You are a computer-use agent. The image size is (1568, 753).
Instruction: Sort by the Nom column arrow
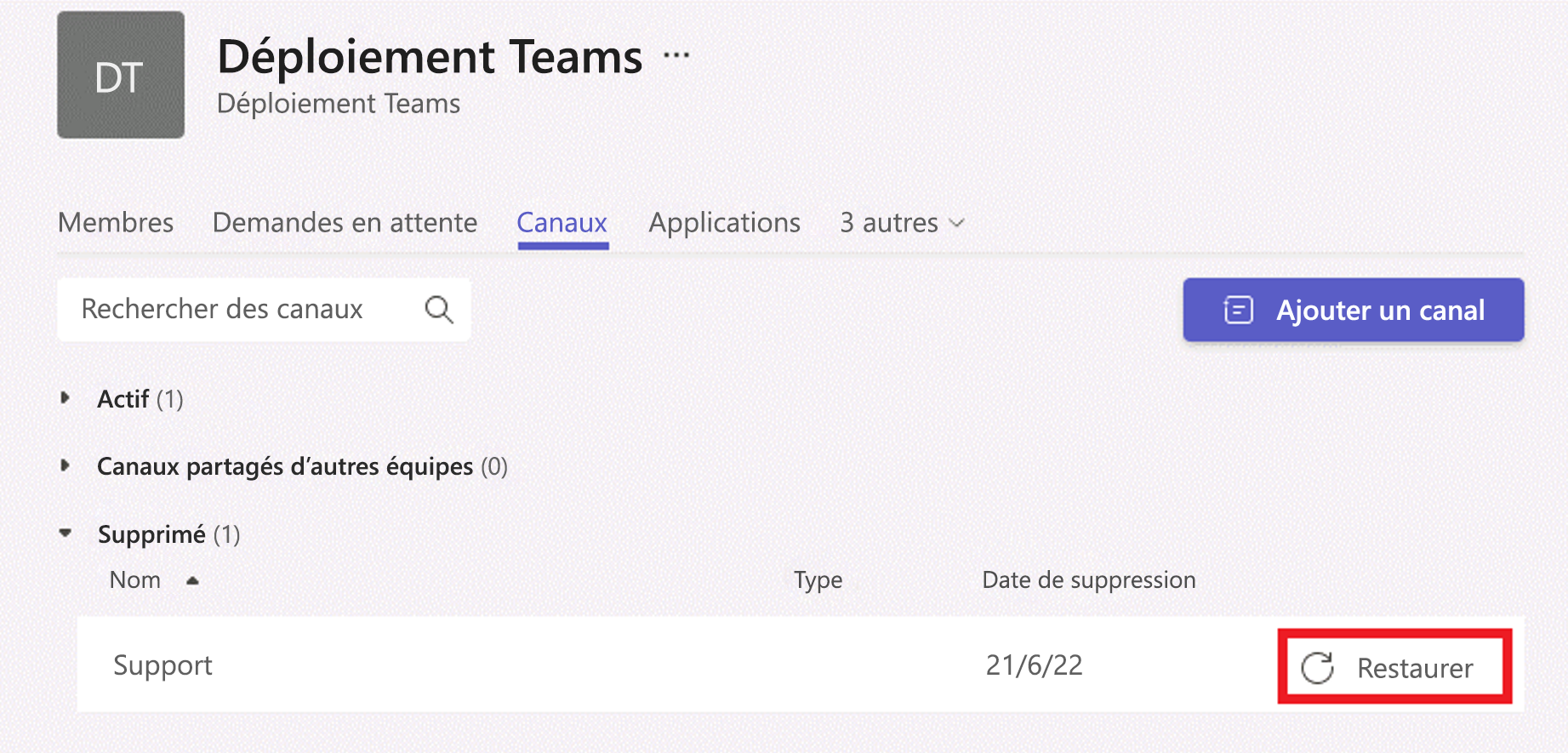[192, 580]
